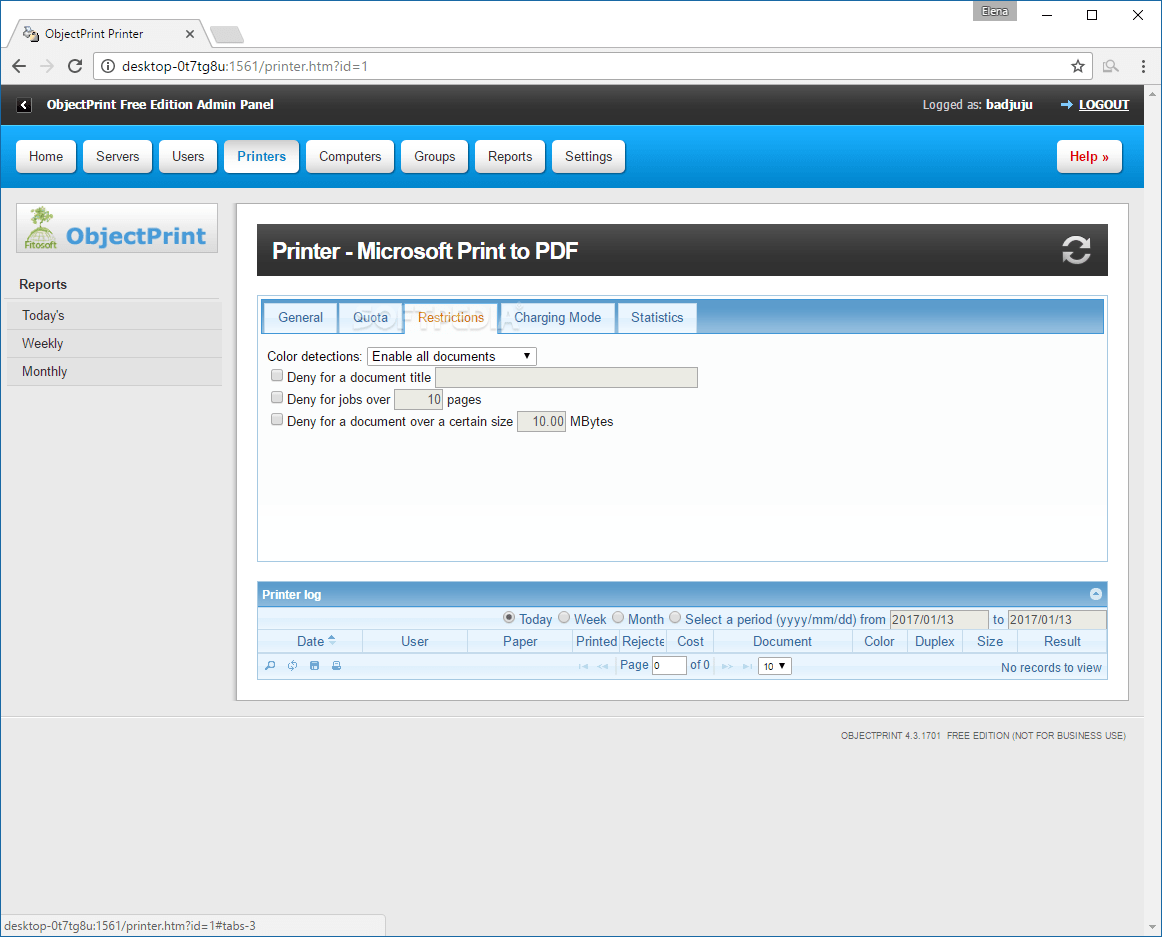Open the Chrome three-dot menu
1162x937 pixels.
click(1143, 66)
